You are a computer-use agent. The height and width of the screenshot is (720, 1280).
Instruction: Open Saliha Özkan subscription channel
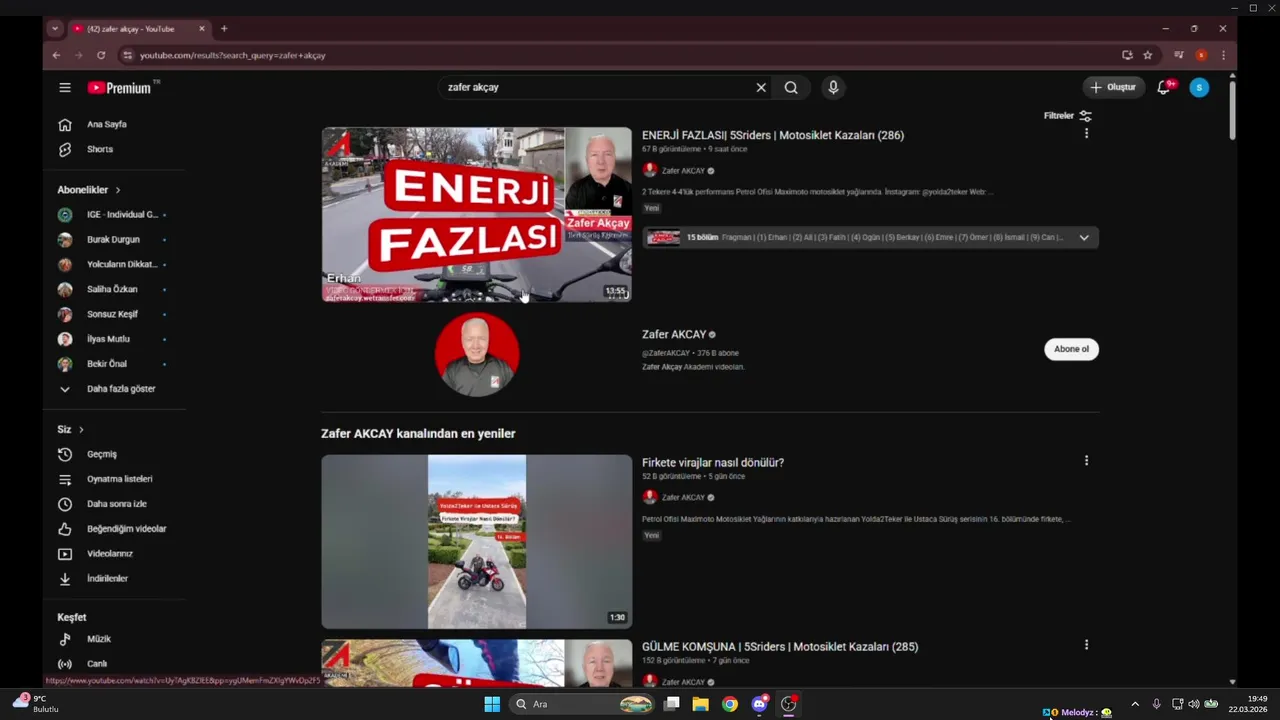(x=114, y=290)
